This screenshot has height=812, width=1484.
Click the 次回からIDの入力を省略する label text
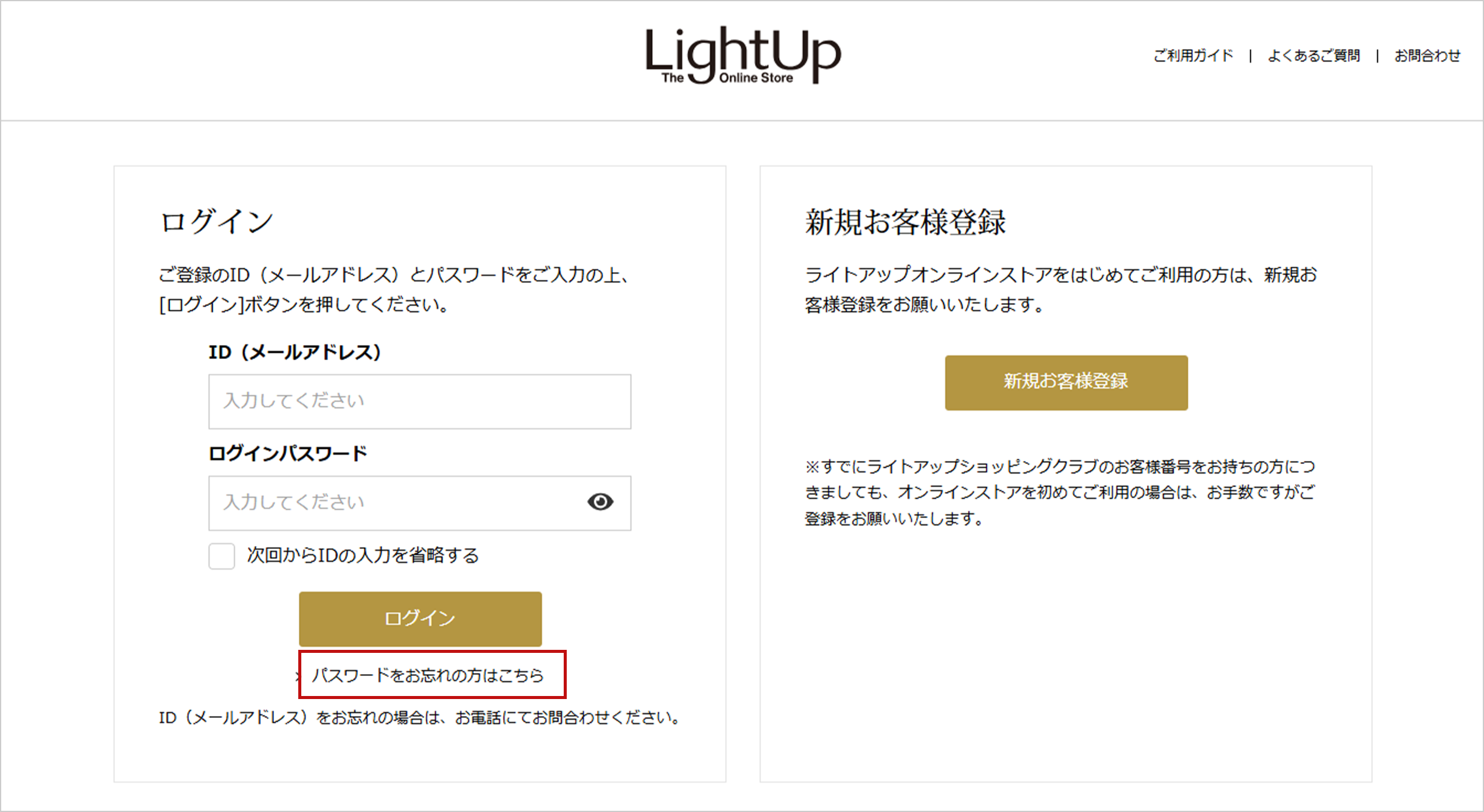click(x=363, y=556)
